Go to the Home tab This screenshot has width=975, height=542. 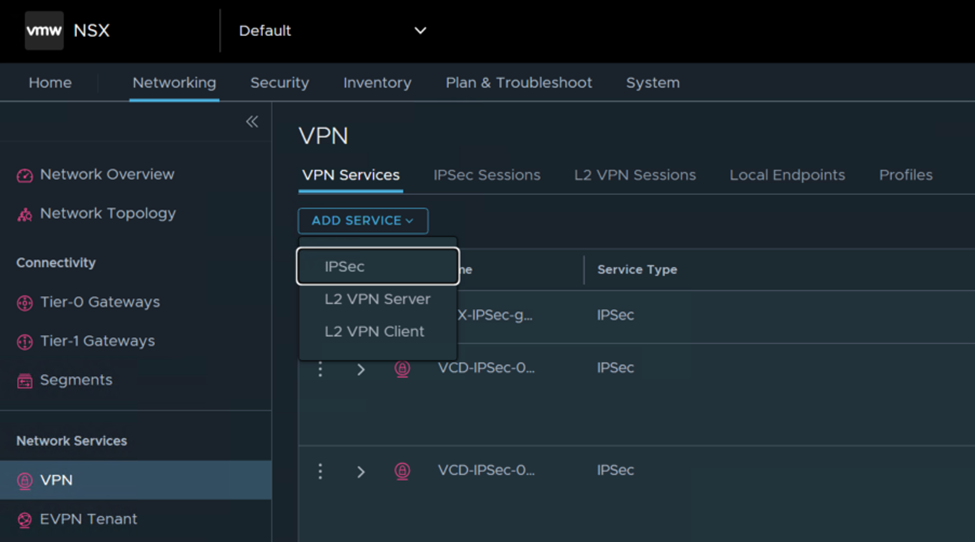(50, 83)
